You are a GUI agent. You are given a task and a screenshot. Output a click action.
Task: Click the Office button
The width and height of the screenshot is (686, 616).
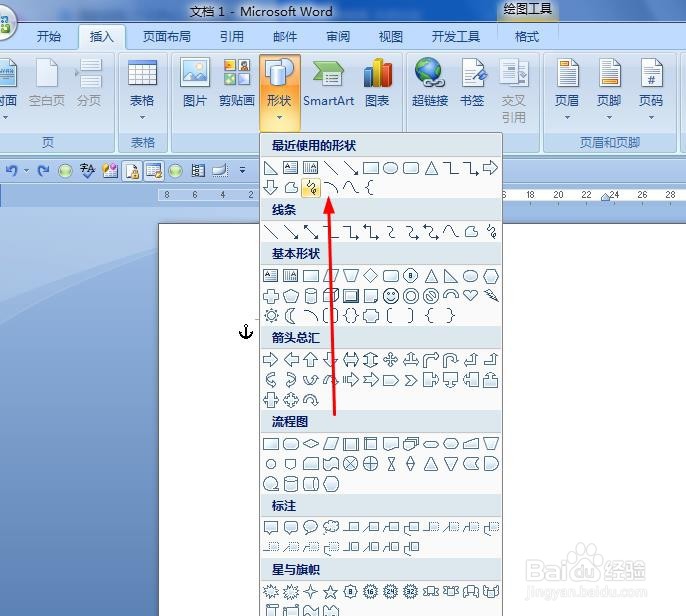6,24
